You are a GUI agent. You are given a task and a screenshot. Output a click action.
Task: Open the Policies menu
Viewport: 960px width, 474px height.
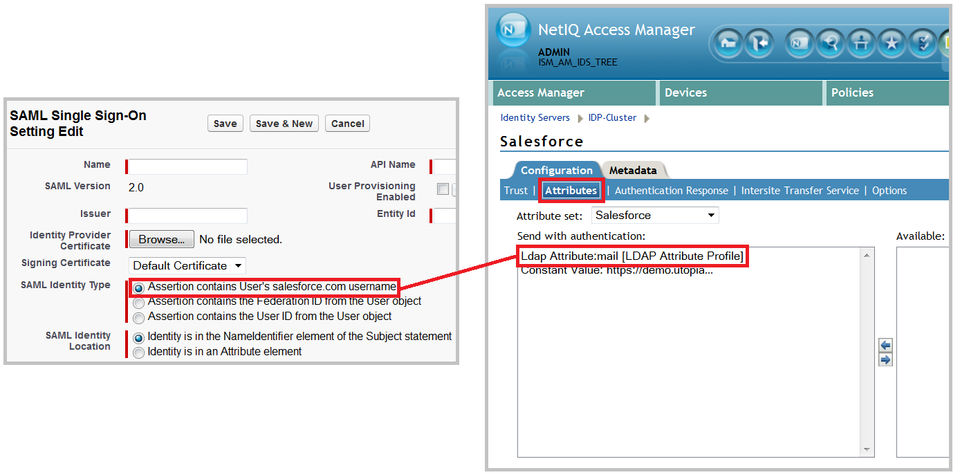[890, 93]
